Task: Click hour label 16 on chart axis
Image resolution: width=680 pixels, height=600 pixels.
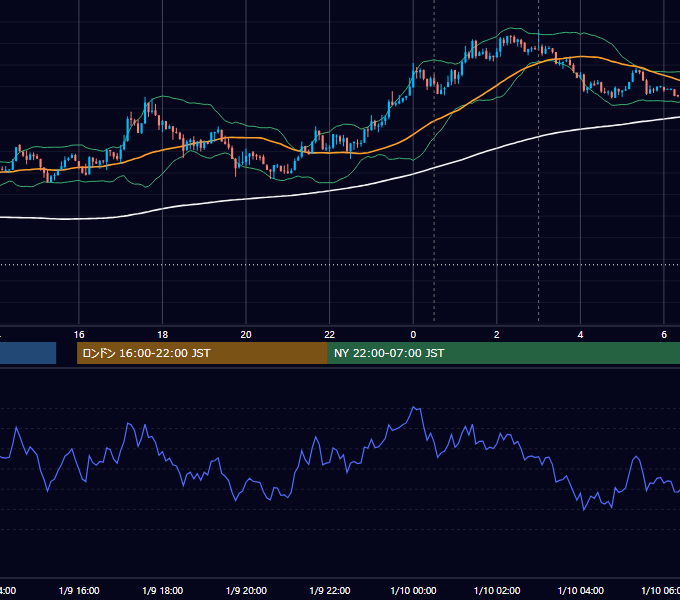Action: [x=79, y=335]
